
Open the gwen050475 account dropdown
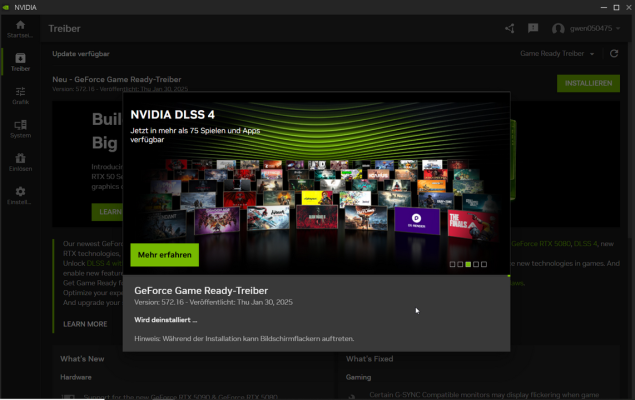[595, 28]
